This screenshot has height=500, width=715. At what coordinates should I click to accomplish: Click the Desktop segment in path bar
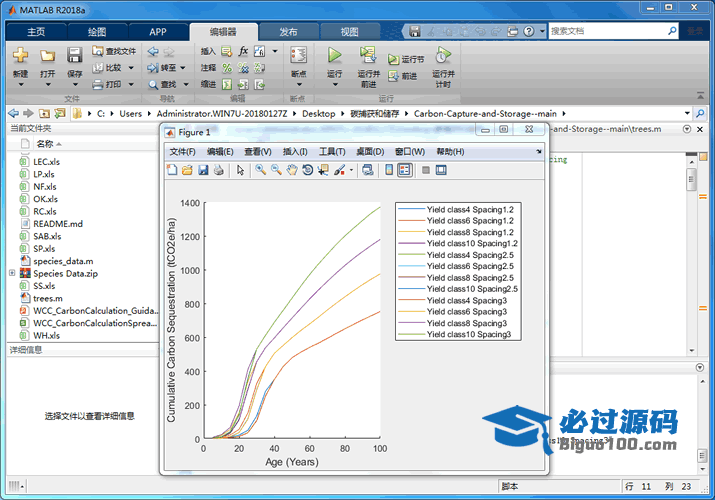[318, 113]
